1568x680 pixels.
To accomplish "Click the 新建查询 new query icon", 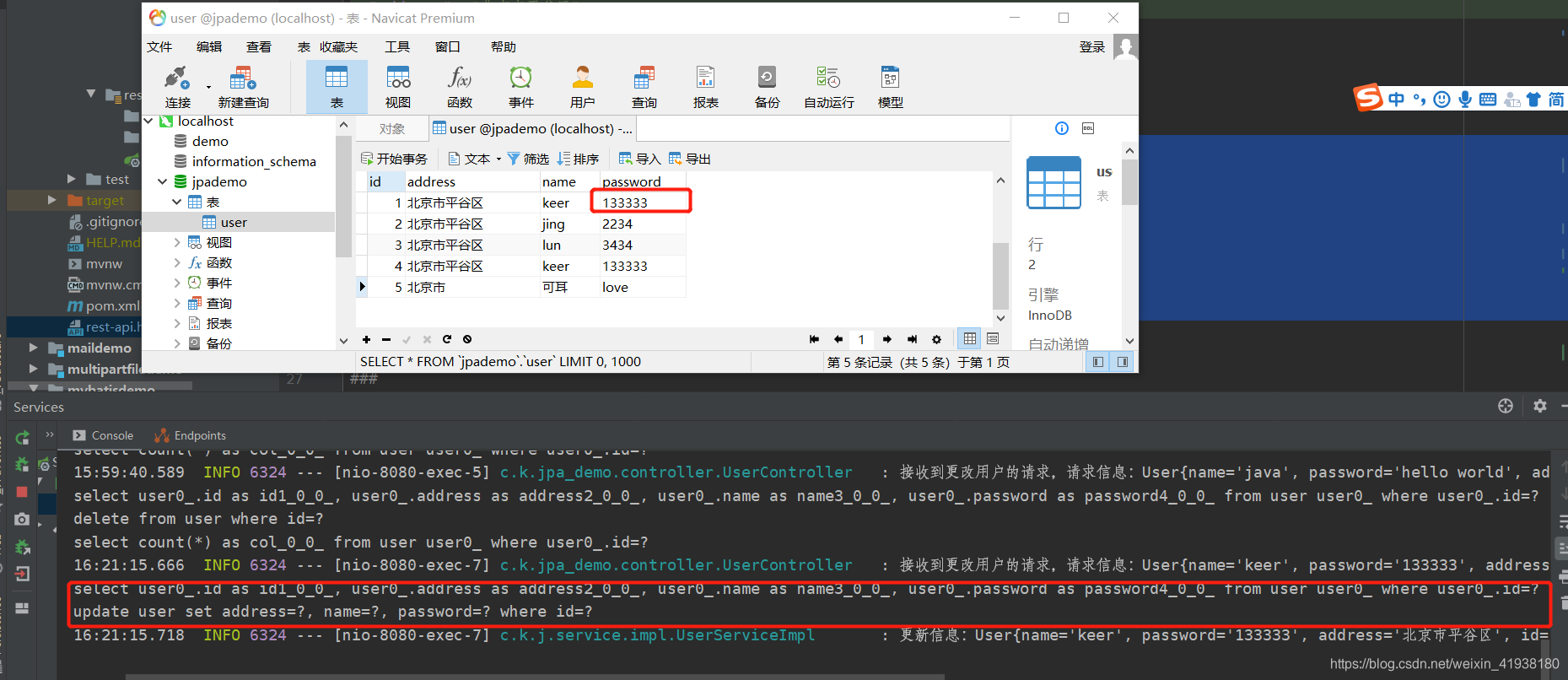I will 243,88.
